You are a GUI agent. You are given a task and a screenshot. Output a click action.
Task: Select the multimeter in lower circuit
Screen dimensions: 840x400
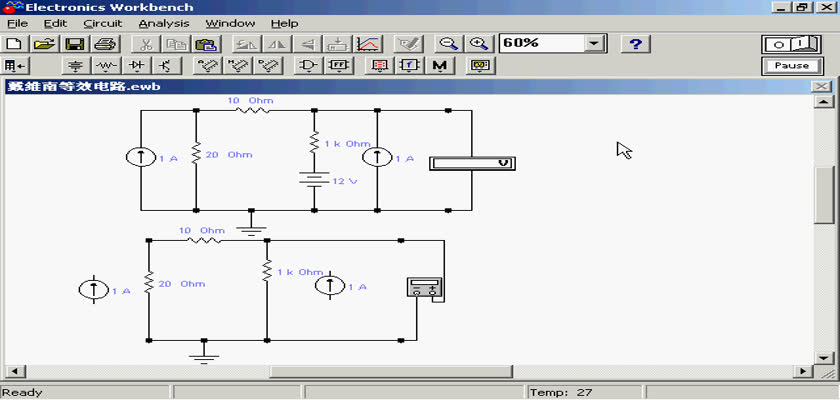(425, 287)
